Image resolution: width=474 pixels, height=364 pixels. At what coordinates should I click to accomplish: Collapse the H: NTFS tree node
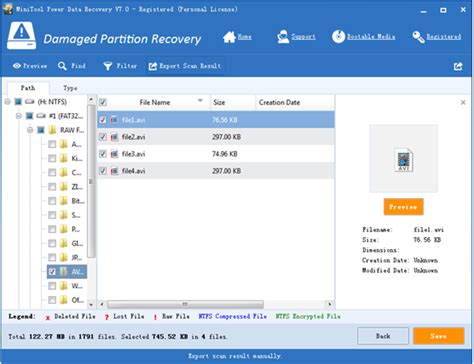(x=8, y=102)
